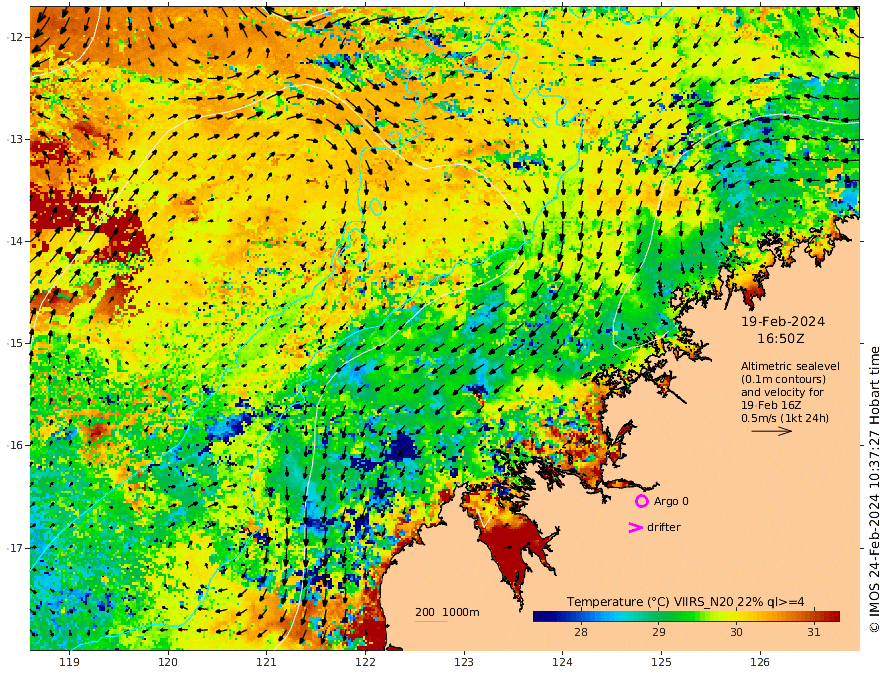Click the latitude -15 axis label
The width and height of the screenshot is (880, 680).
tap(15, 343)
